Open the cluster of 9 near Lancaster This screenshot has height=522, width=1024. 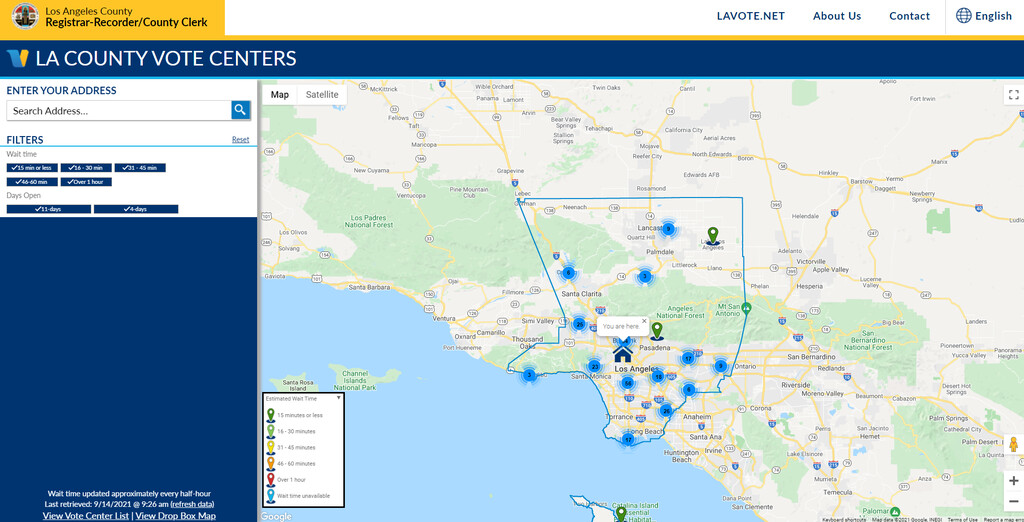pyautogui.click(x=667, y=229)
